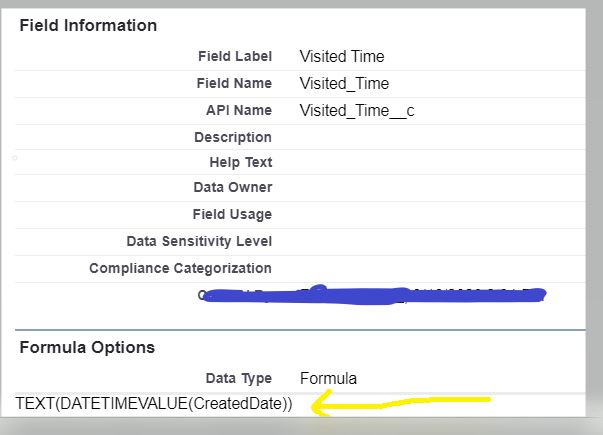Click the Data Type row label

point(238,378)
